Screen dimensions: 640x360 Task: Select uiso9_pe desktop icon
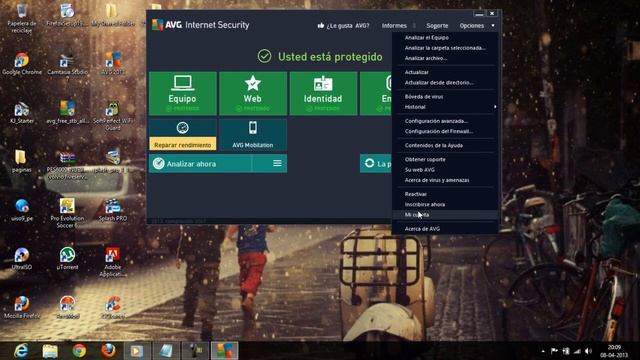click(x=22, y=210)
